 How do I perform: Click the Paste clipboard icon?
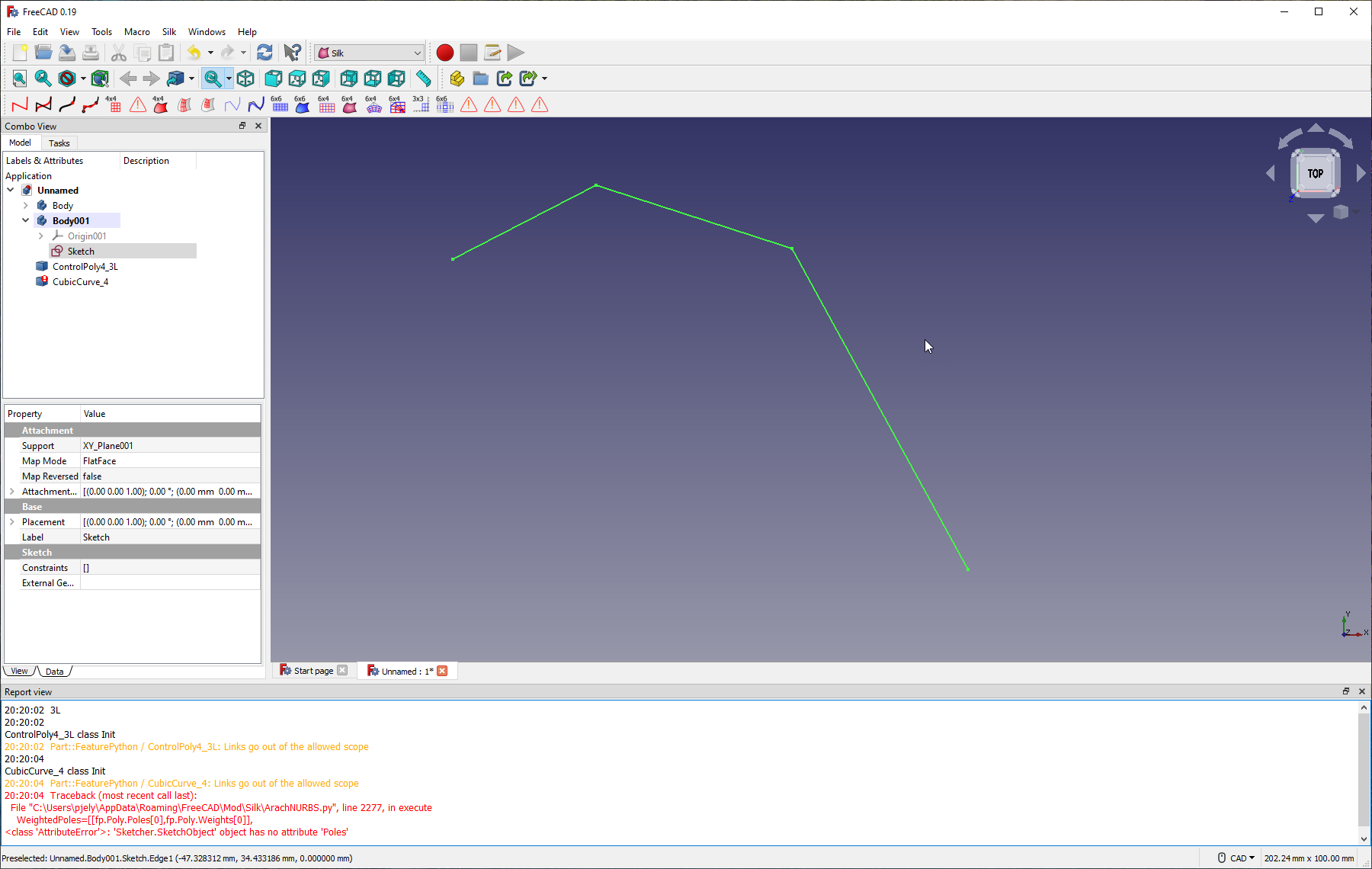coord(165,53)
